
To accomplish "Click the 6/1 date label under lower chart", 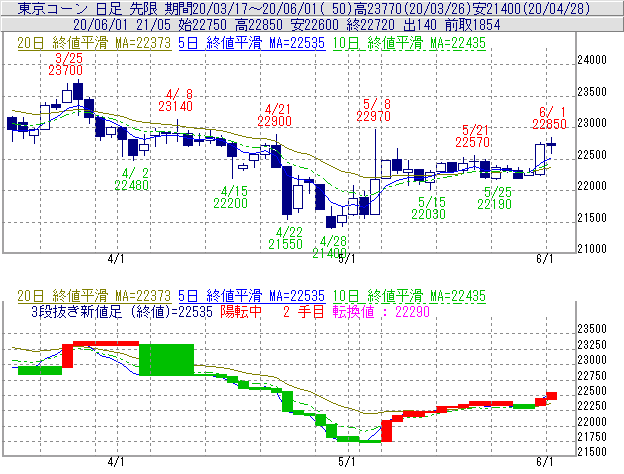I will tap(545, 462).
